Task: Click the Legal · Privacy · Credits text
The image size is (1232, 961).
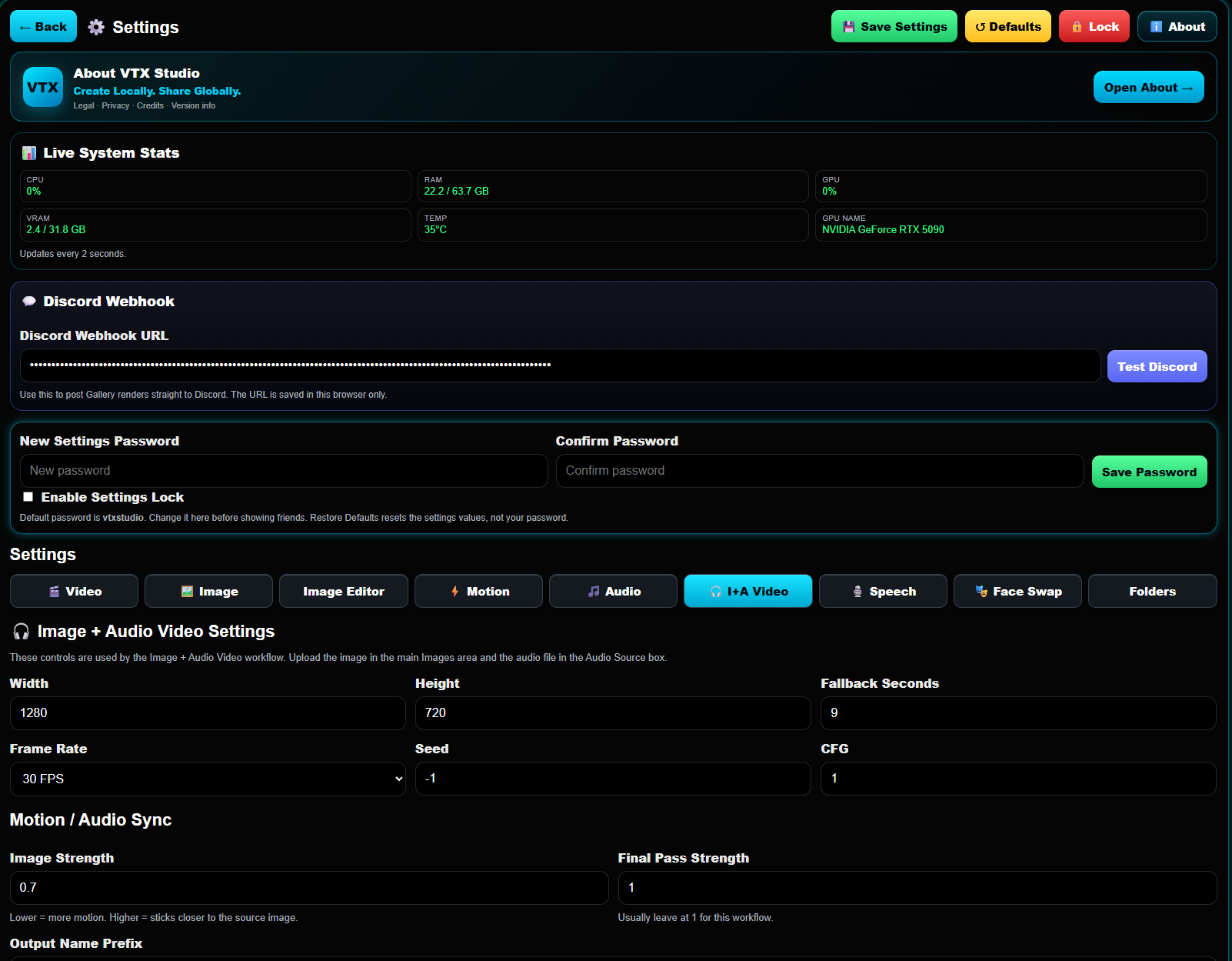Action: [x=118, y=105]
